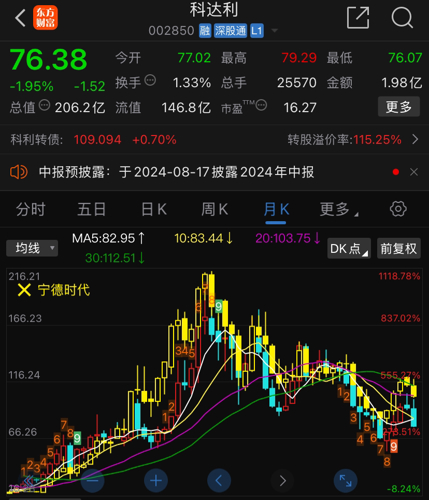Switch to the 分时 tab

coord(31,210)
